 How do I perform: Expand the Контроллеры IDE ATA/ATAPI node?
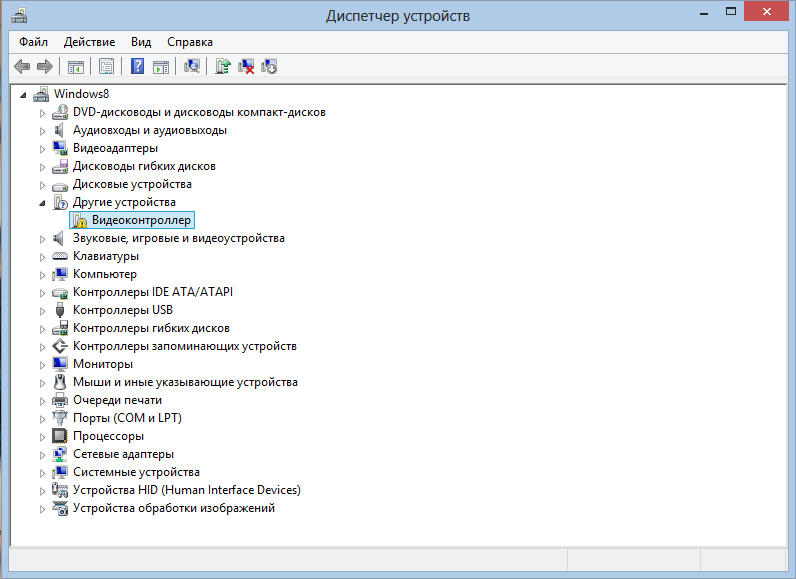[x=42, y=293]
